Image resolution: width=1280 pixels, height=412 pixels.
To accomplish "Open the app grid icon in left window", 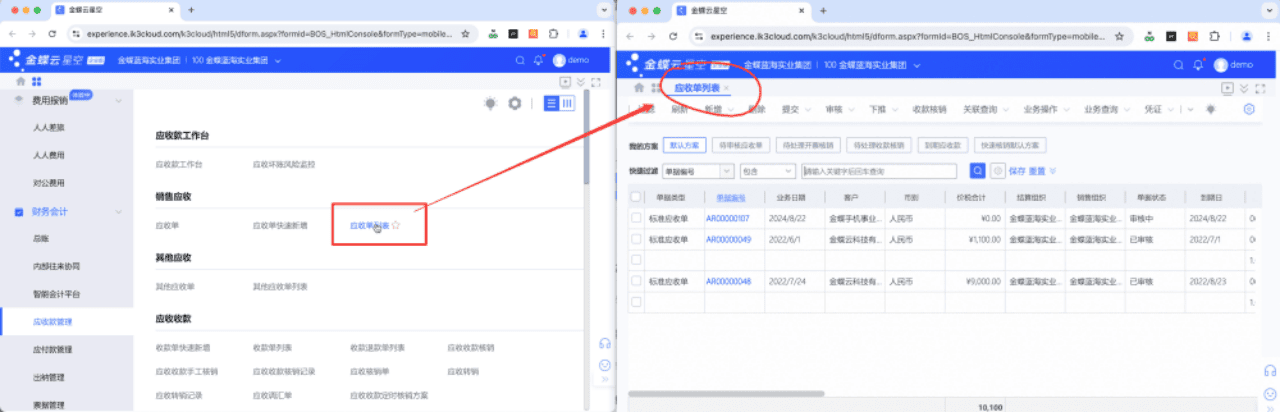I will [37, 81].
